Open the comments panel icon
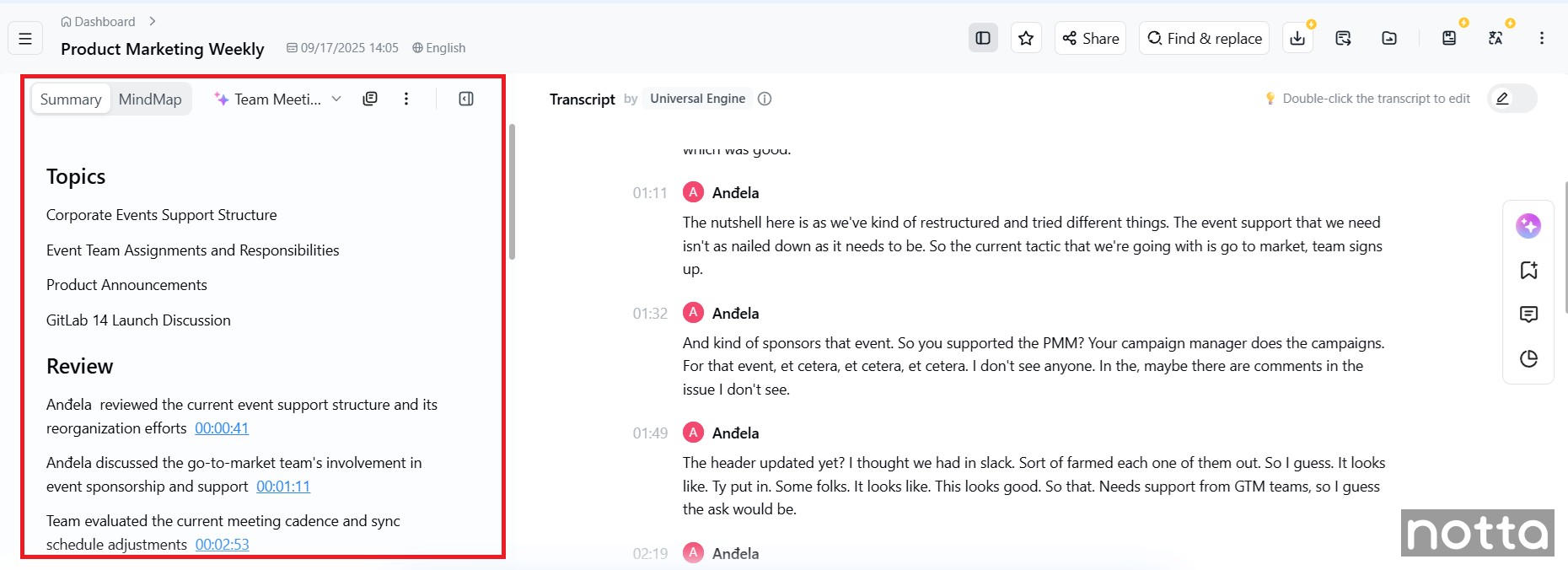1568x570 pixels. tap(1528, 315)
